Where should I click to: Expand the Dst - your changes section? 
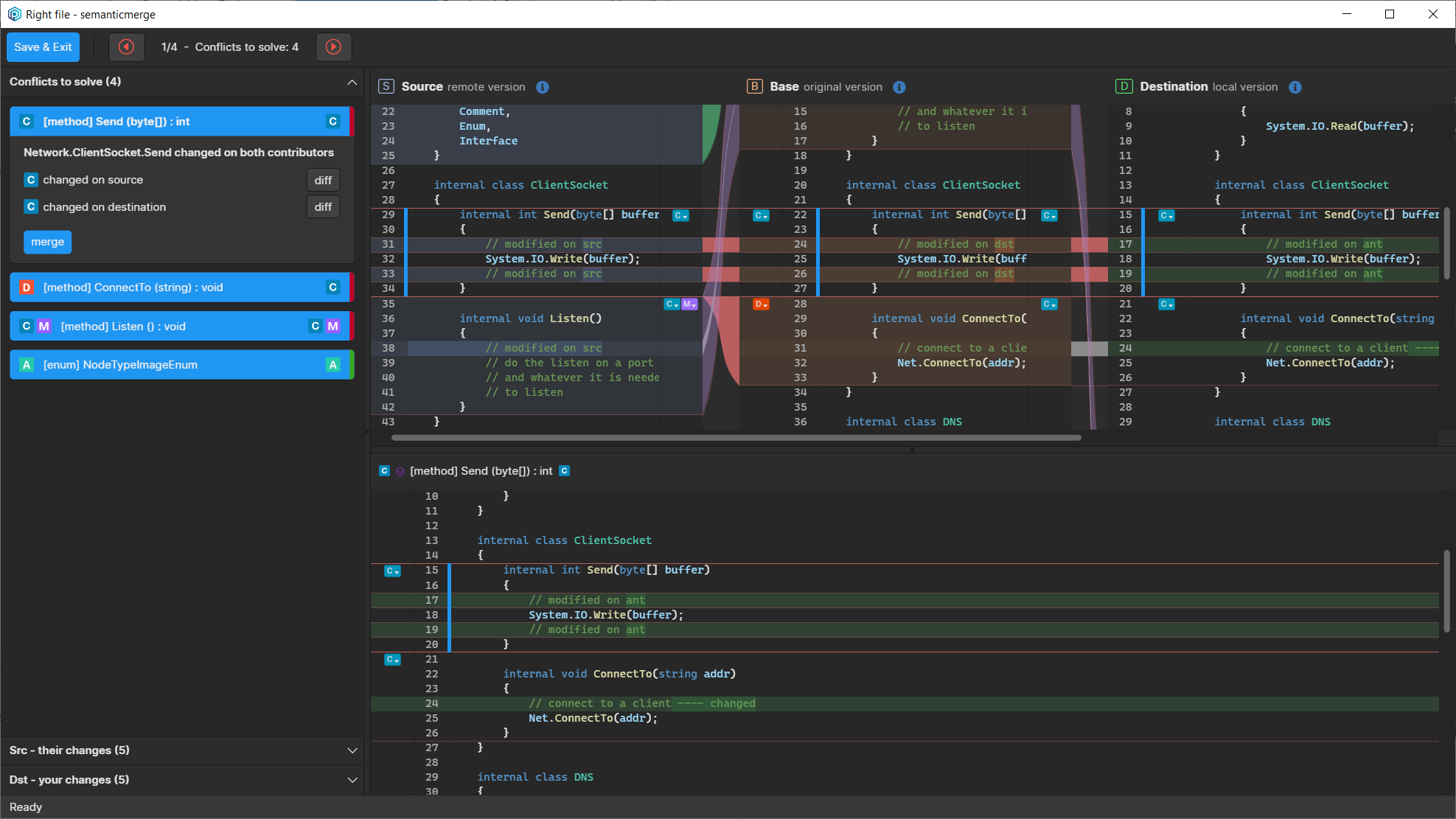[352, 779]
